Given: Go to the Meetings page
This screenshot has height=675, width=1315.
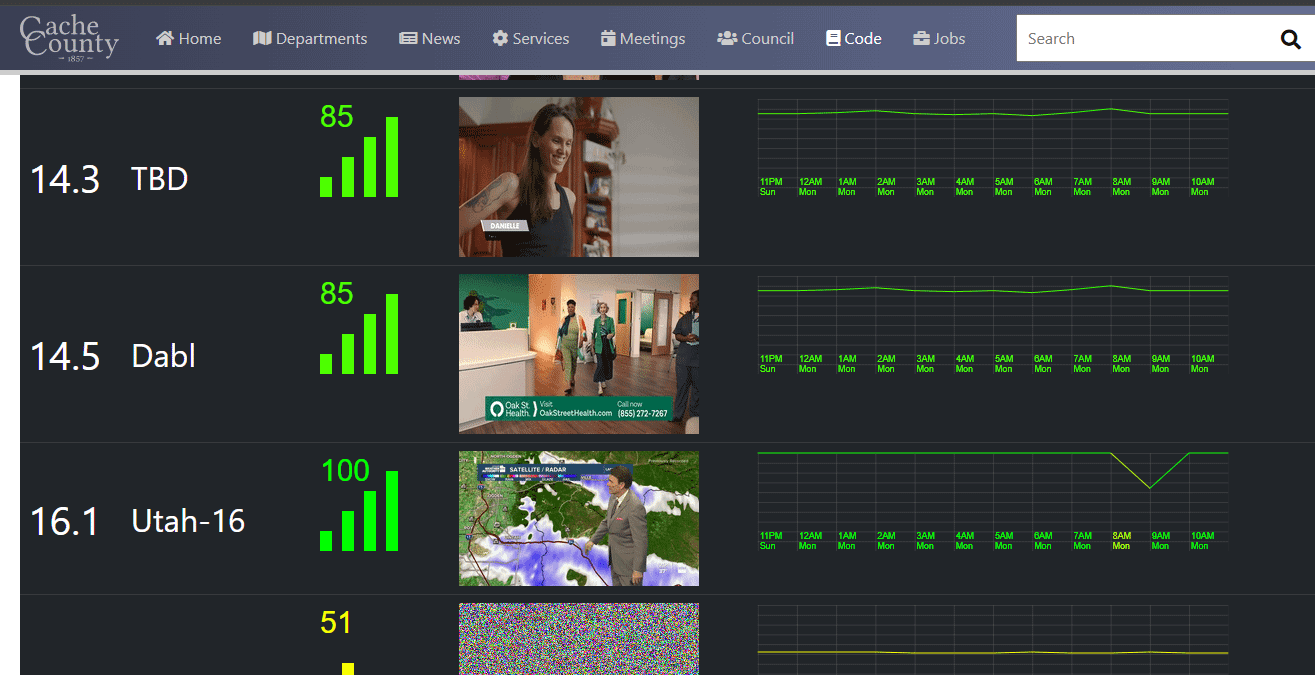Looking at the screenshot, I should click(643, 38).
